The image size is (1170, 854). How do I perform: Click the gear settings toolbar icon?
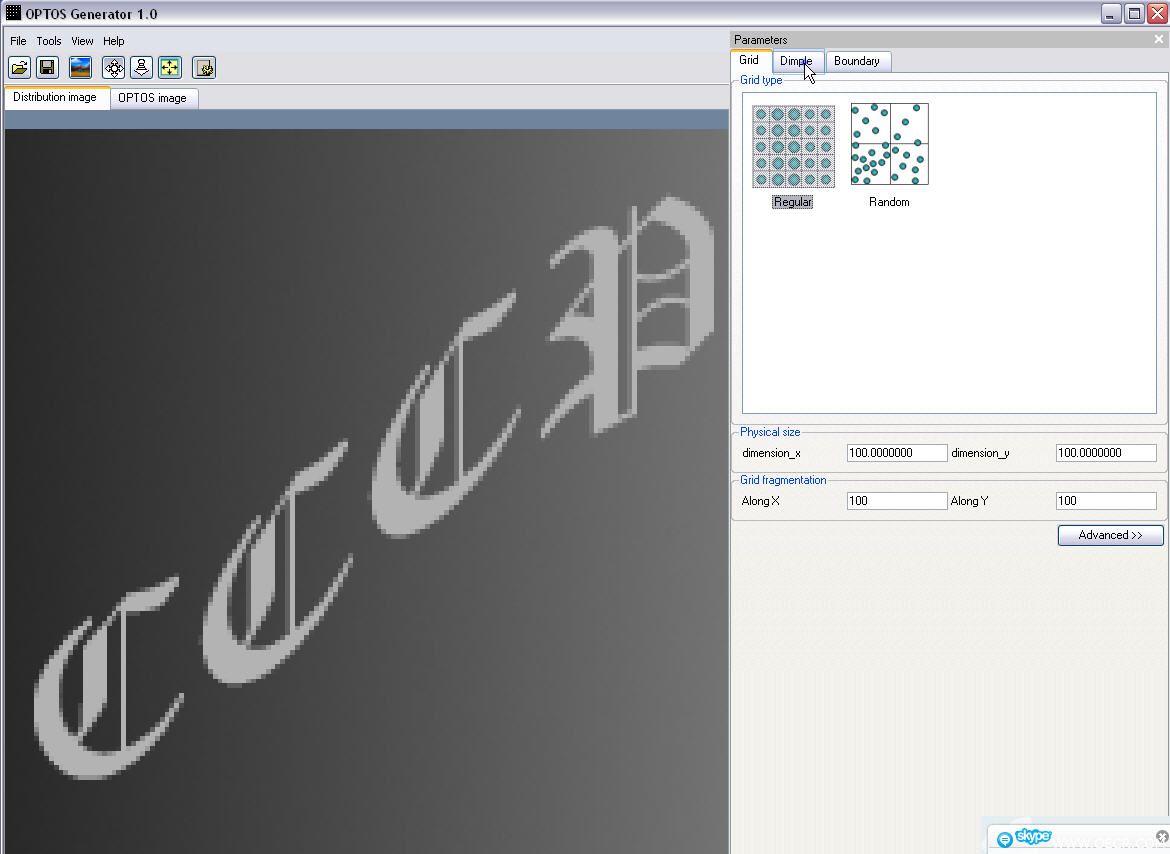(x=204, y=68)
